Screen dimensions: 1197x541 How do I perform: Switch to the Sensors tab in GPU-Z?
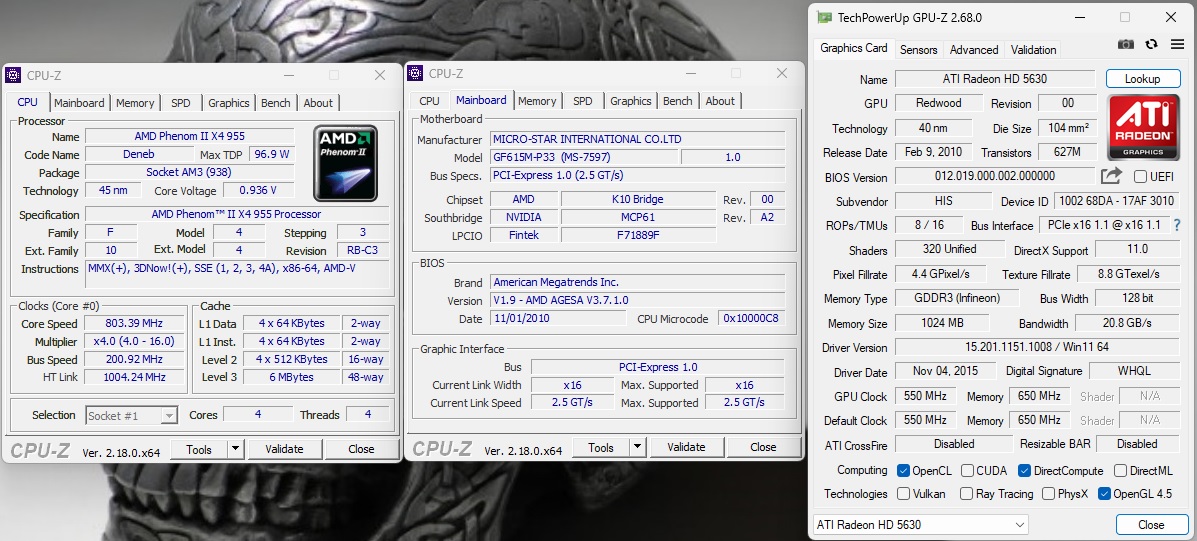[918, 50]
